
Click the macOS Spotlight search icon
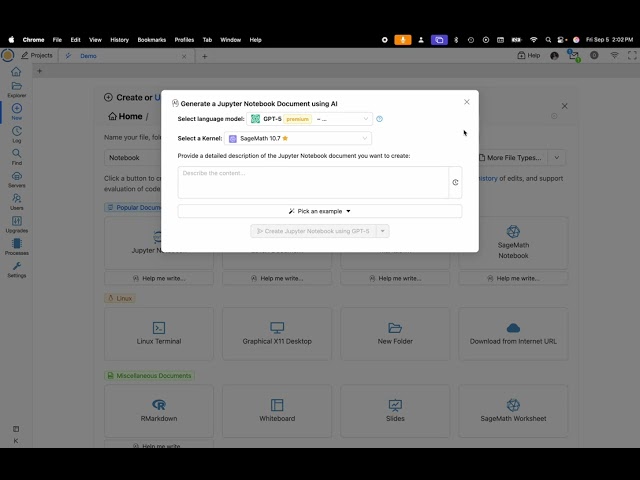coord(548,40)
